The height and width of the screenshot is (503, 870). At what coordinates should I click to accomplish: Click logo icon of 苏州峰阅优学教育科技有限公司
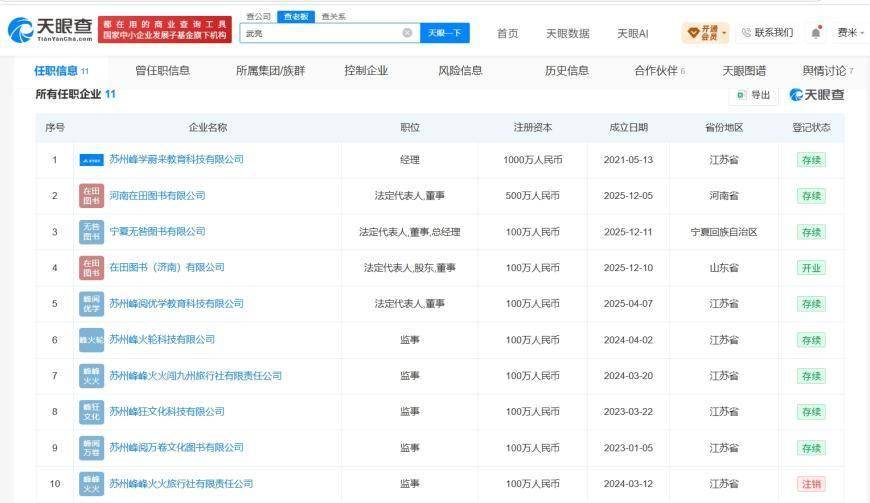[x=92, y=304]
